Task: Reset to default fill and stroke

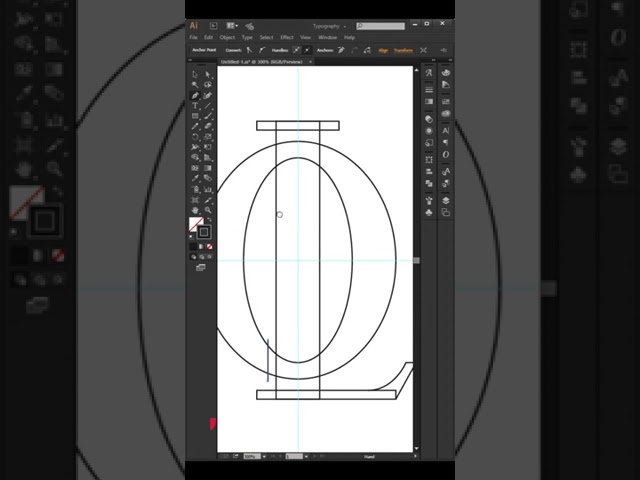Action: point(191,236)
